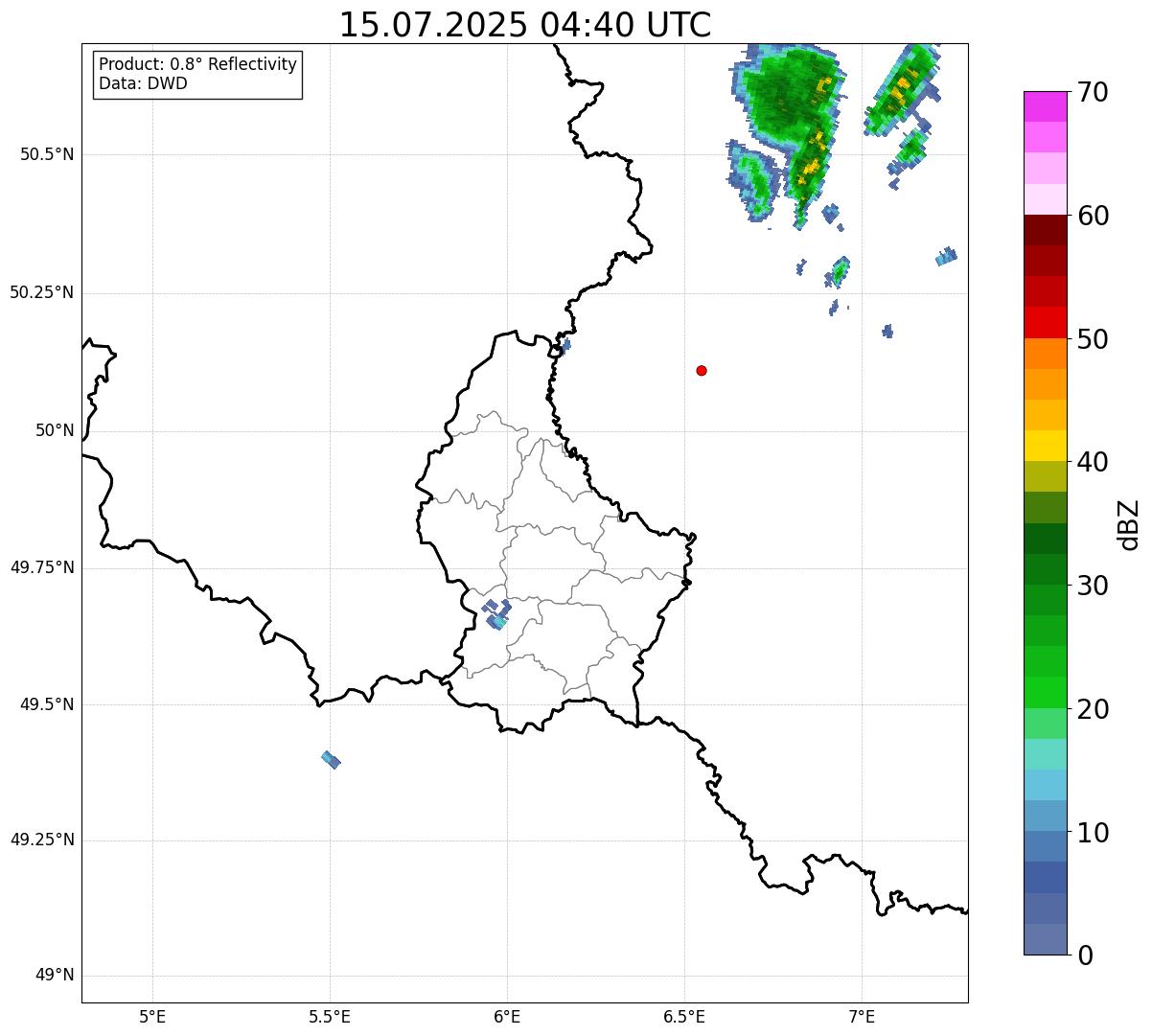
Task: Click the colorbar label 40
Action: pyautogui.click(x=1093, y=462)
